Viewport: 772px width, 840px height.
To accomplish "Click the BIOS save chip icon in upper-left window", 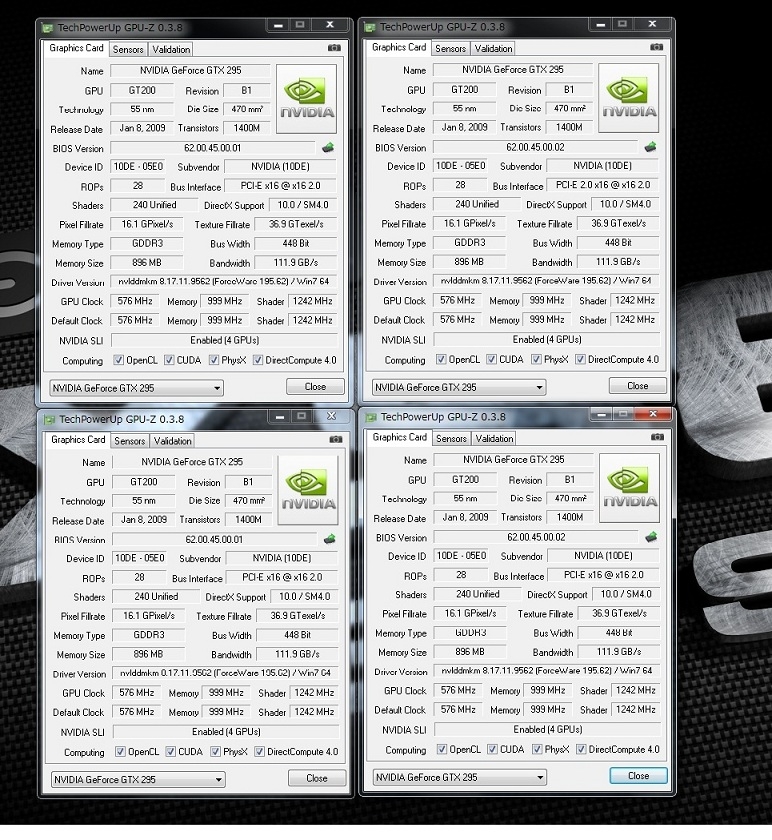I will click(x=328, y=147).
